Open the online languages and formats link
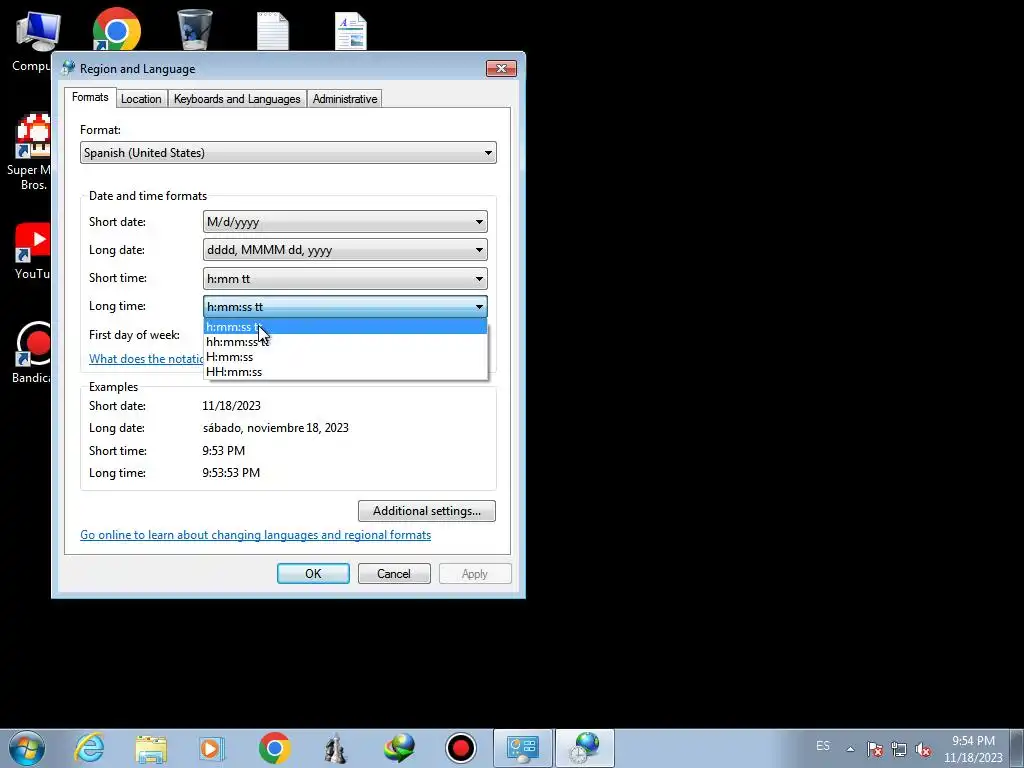Image resolution: width=1024 pixels, height=768 pixels. 255,535
